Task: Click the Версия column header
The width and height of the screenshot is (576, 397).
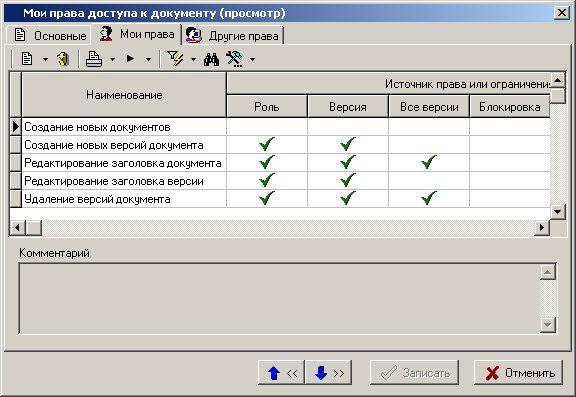Action: (x=348, y=107)
